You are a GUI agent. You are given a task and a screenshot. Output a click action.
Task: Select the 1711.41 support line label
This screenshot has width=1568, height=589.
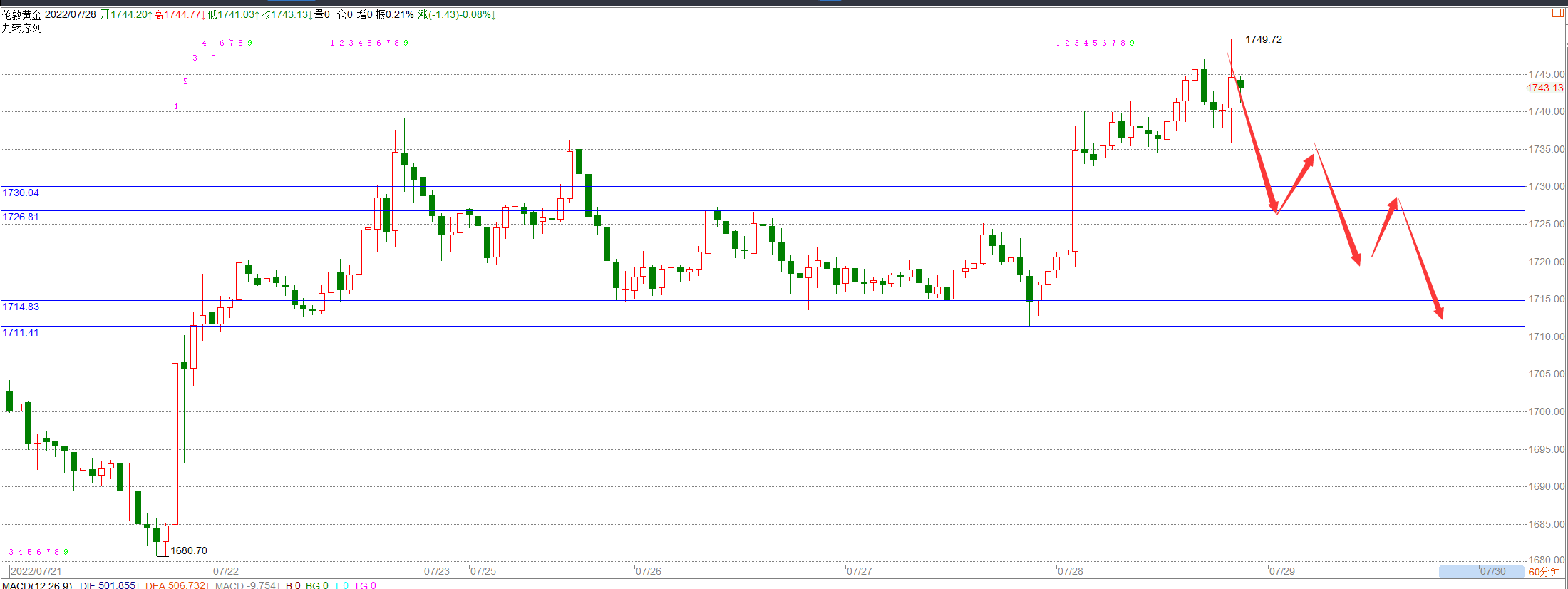tap(21, 332)
